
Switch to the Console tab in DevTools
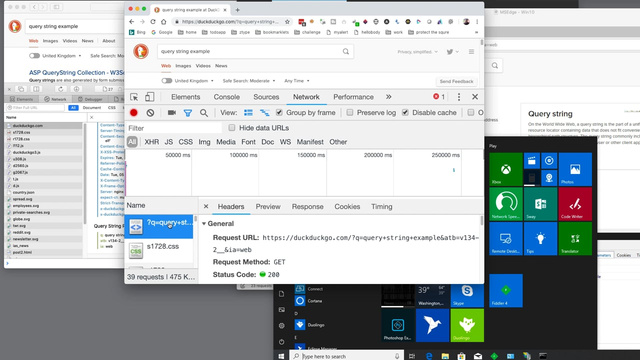(227, 97)
